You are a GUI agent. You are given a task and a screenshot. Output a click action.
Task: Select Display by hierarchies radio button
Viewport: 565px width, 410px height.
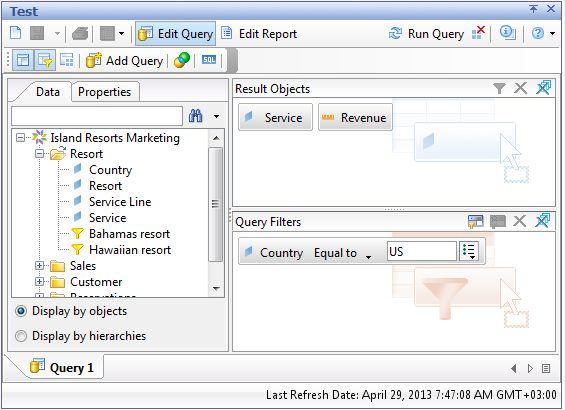point(21,336)
